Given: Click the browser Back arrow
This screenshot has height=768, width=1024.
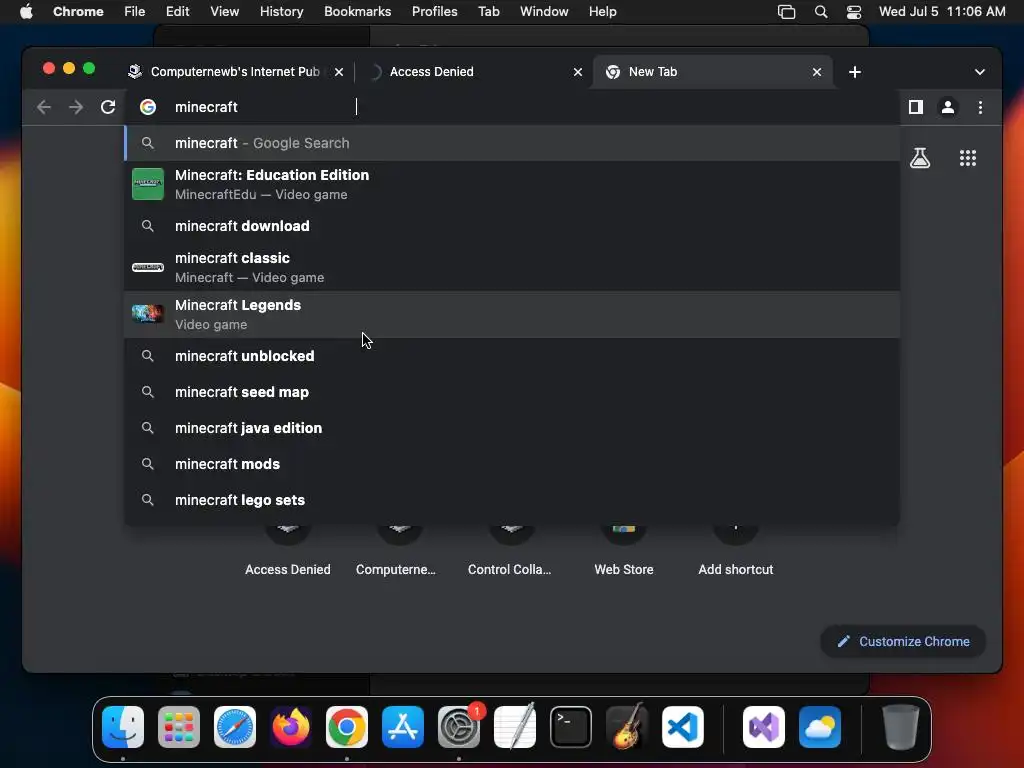Looking at the screenshot, I should click(x=44, y=107).
